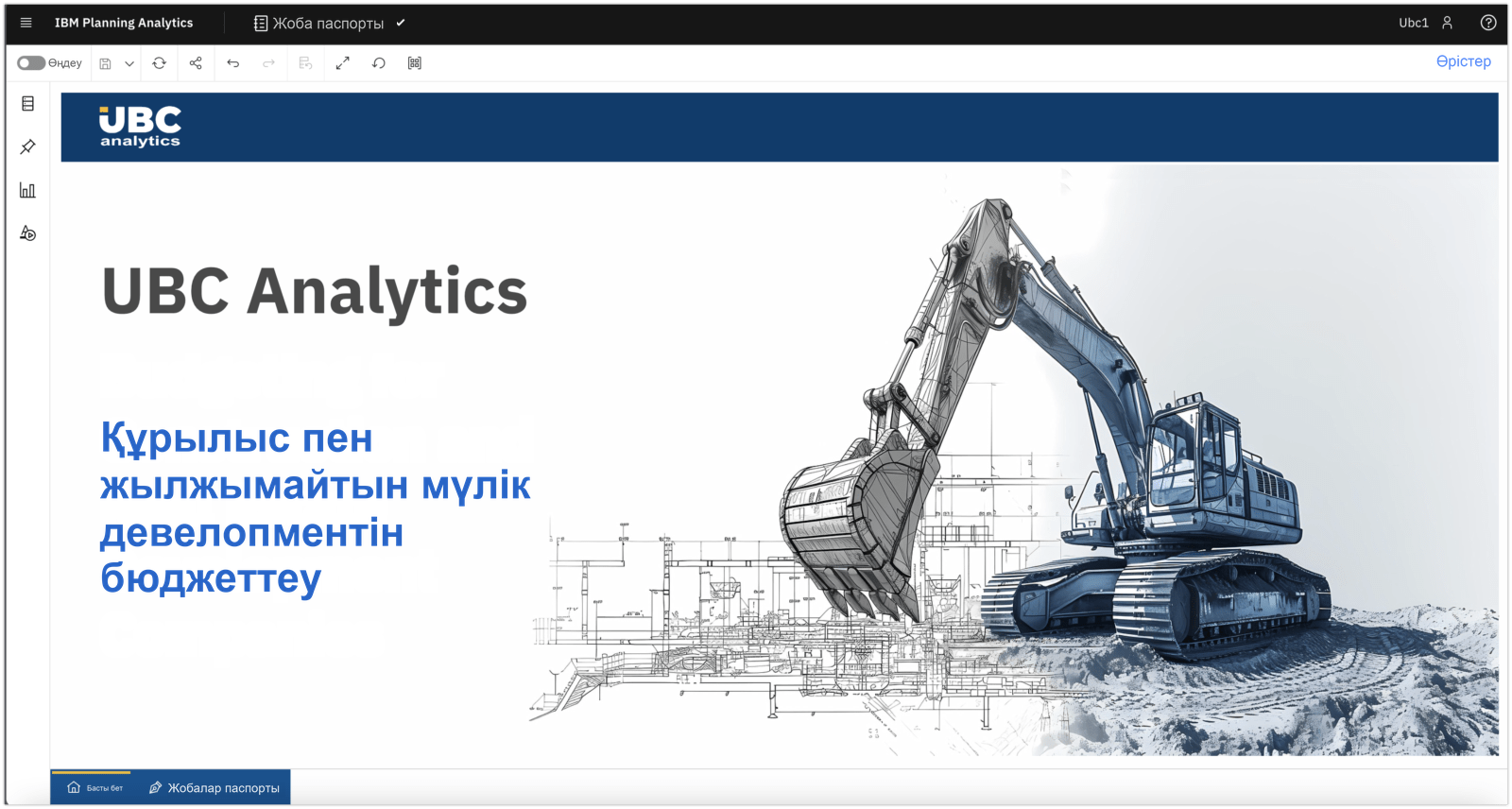Toggle the Өңдеу edit mode switch

click(x=31, y=63)
